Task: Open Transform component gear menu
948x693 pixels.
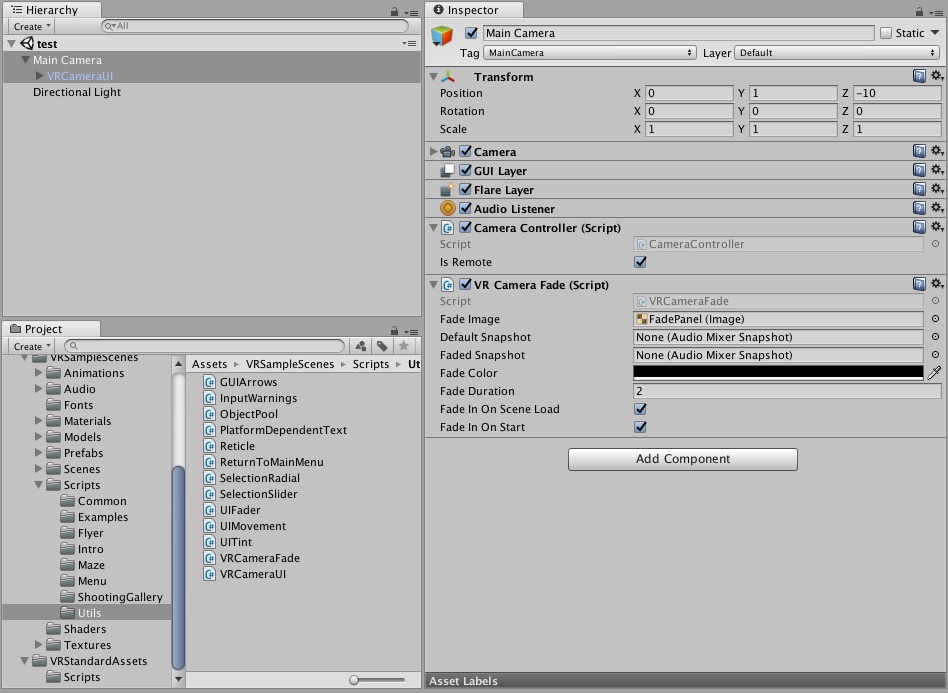Action: point(937,76)
